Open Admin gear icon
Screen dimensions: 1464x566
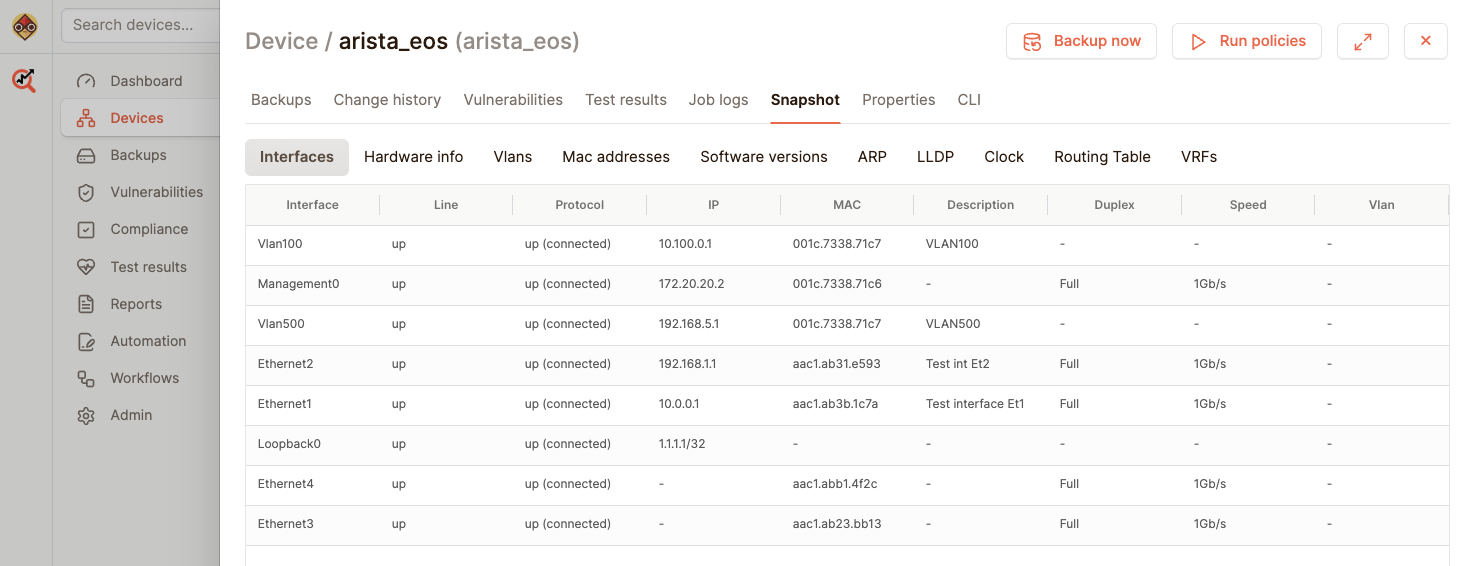coord(86,415)
